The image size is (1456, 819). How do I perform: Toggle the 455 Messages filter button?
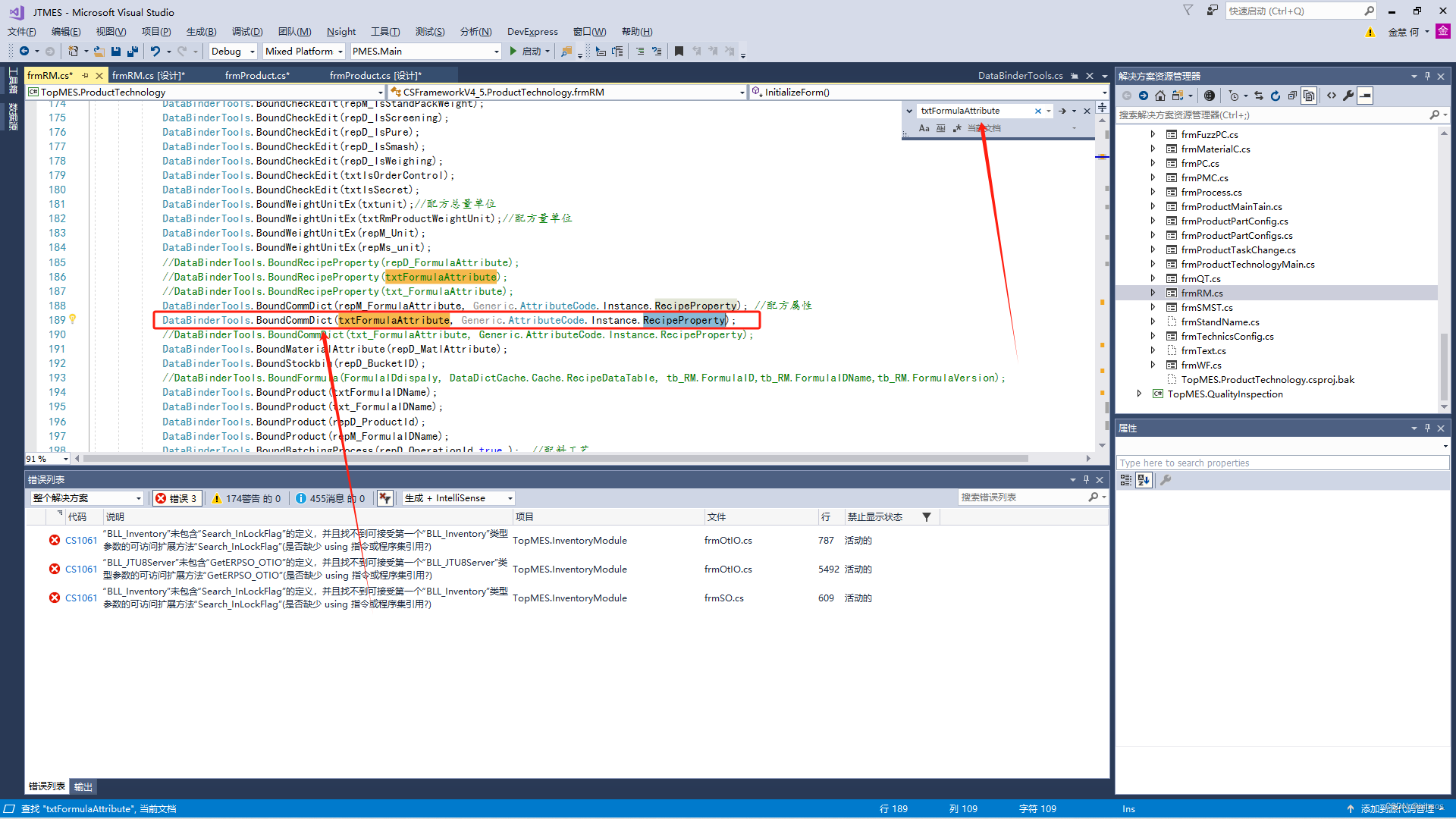click(330, 498)
